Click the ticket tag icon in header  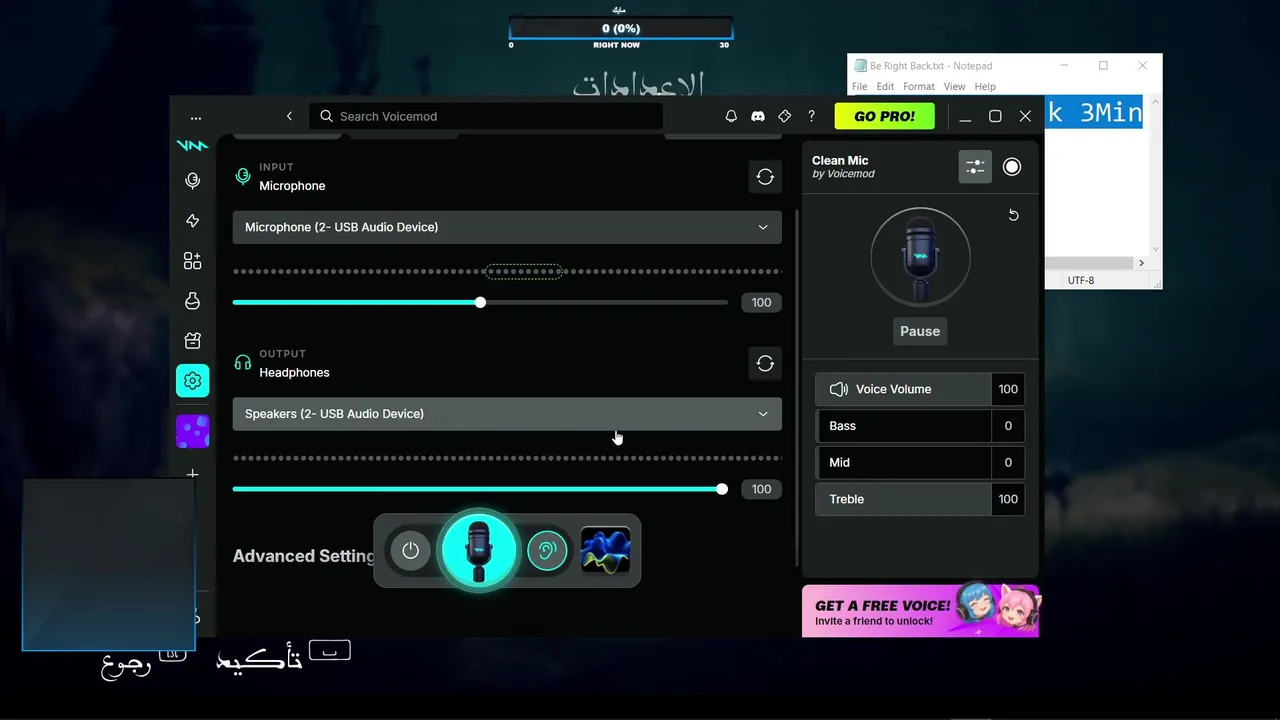785,116
